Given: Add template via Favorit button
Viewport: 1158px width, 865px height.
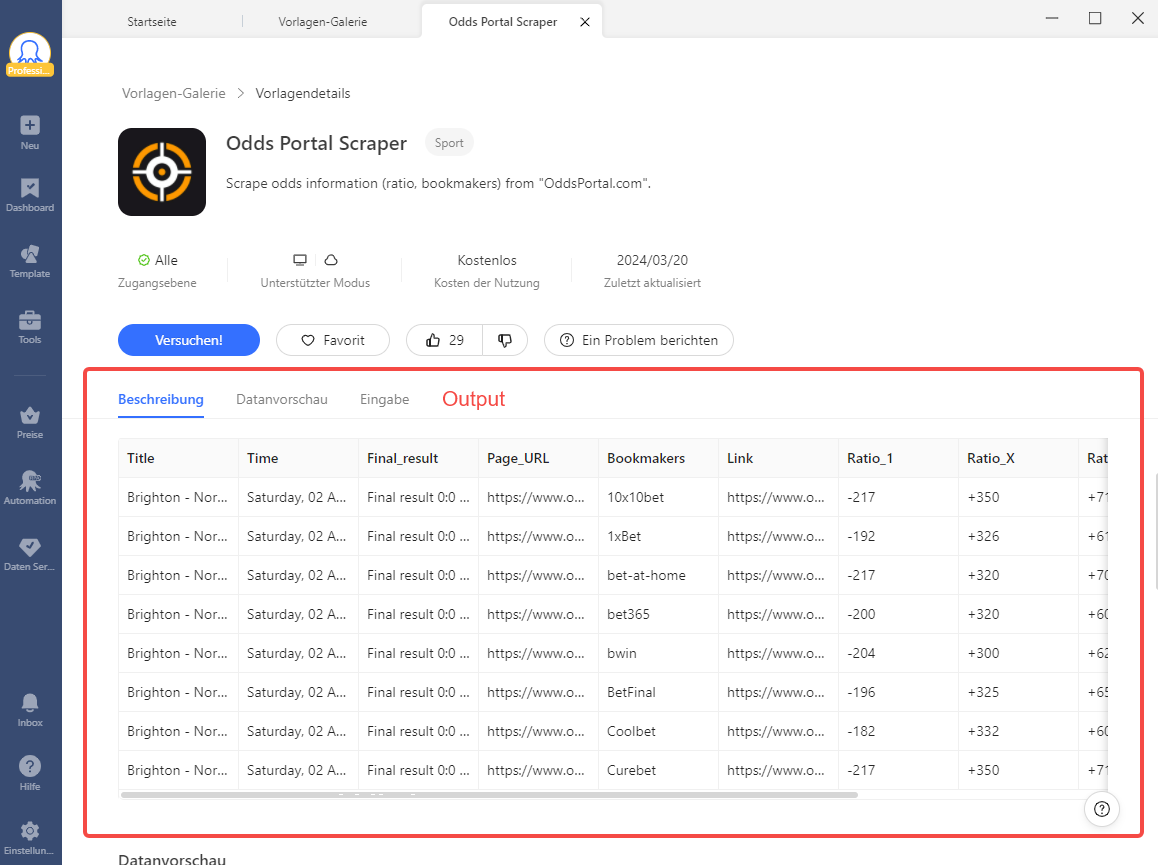Looking at the screenshot, I should 333,340.
